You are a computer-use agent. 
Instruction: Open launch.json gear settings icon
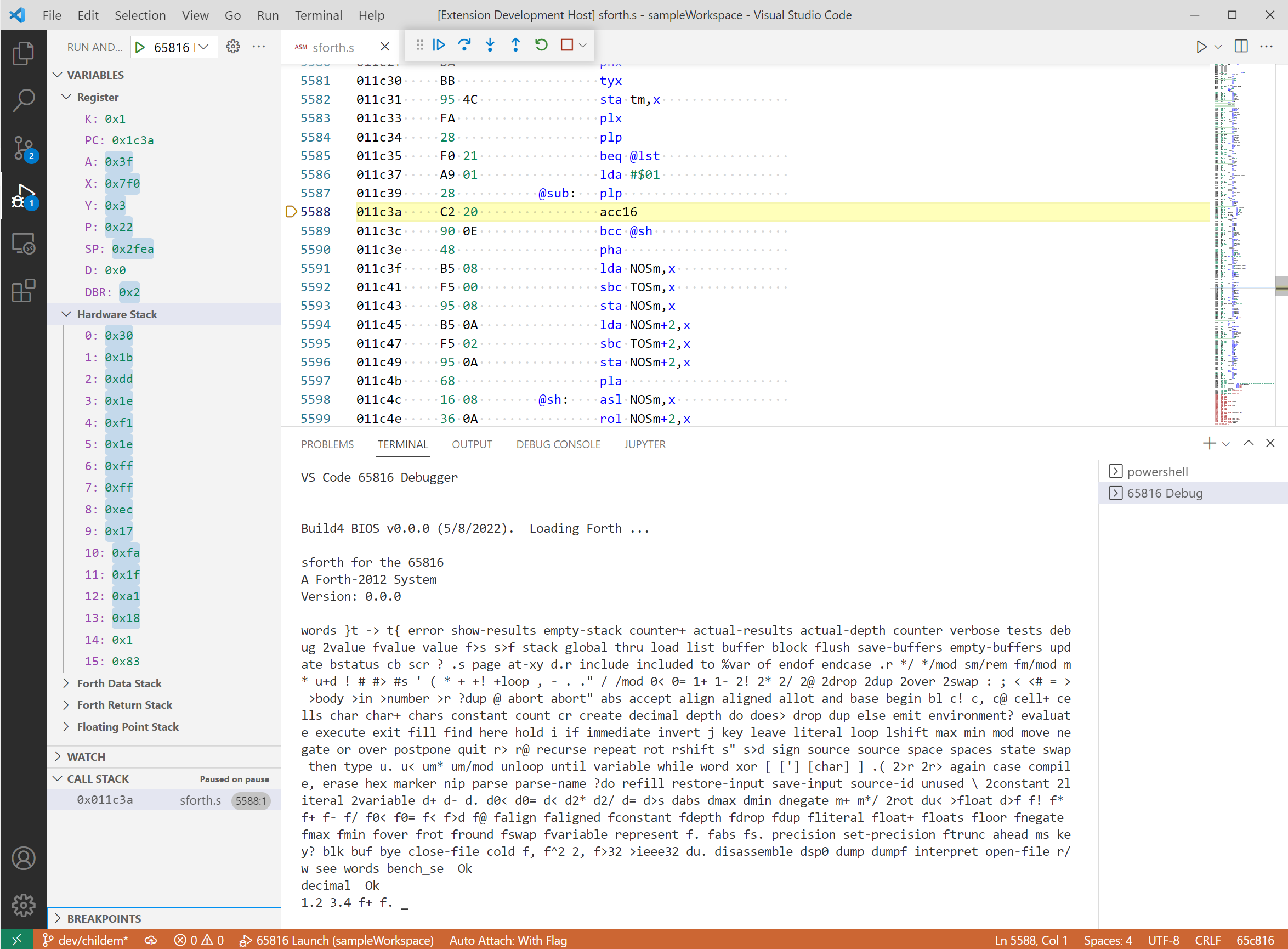coord(232,47)
